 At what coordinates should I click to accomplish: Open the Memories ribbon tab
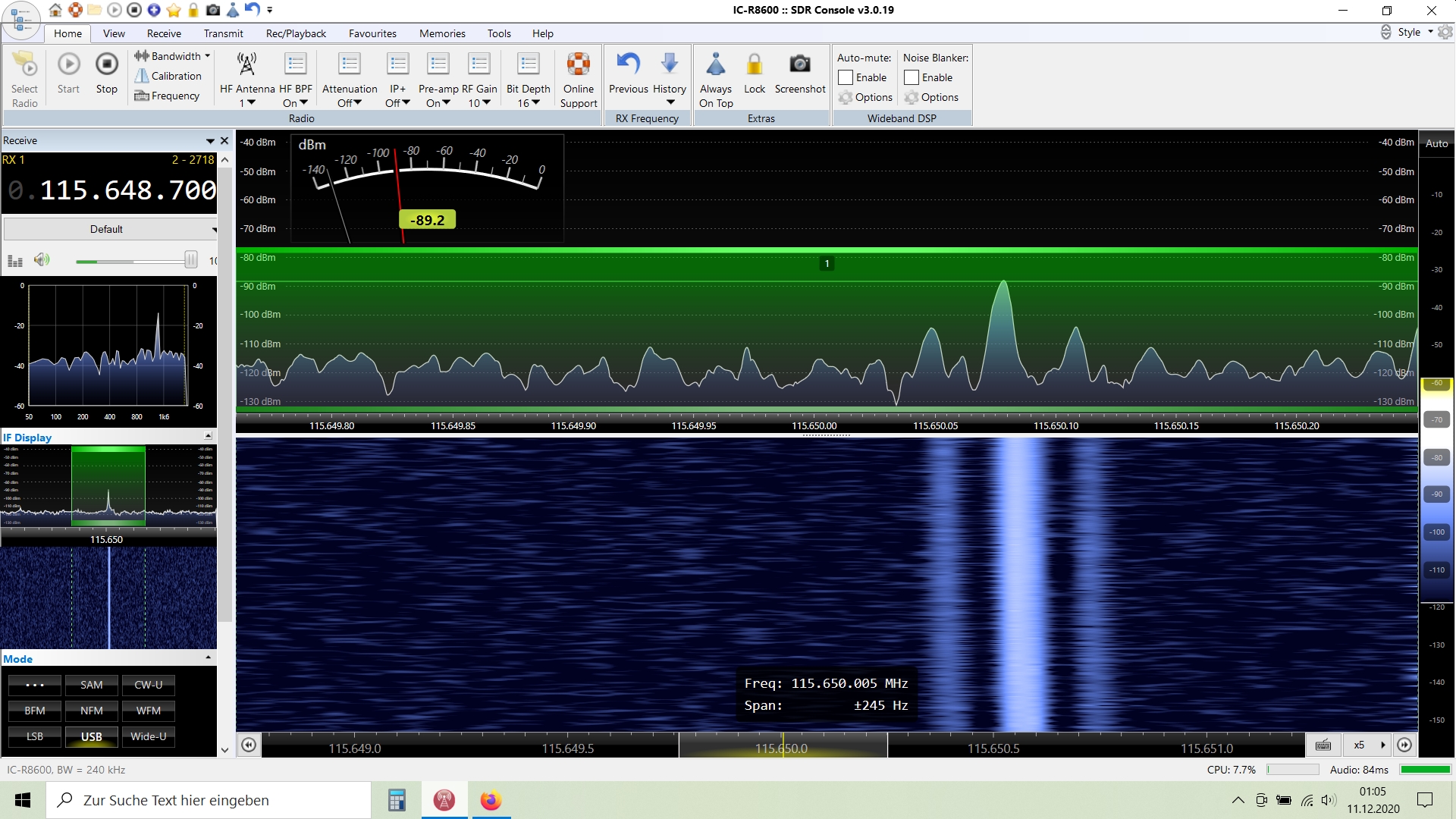click(x=442, y=33)
